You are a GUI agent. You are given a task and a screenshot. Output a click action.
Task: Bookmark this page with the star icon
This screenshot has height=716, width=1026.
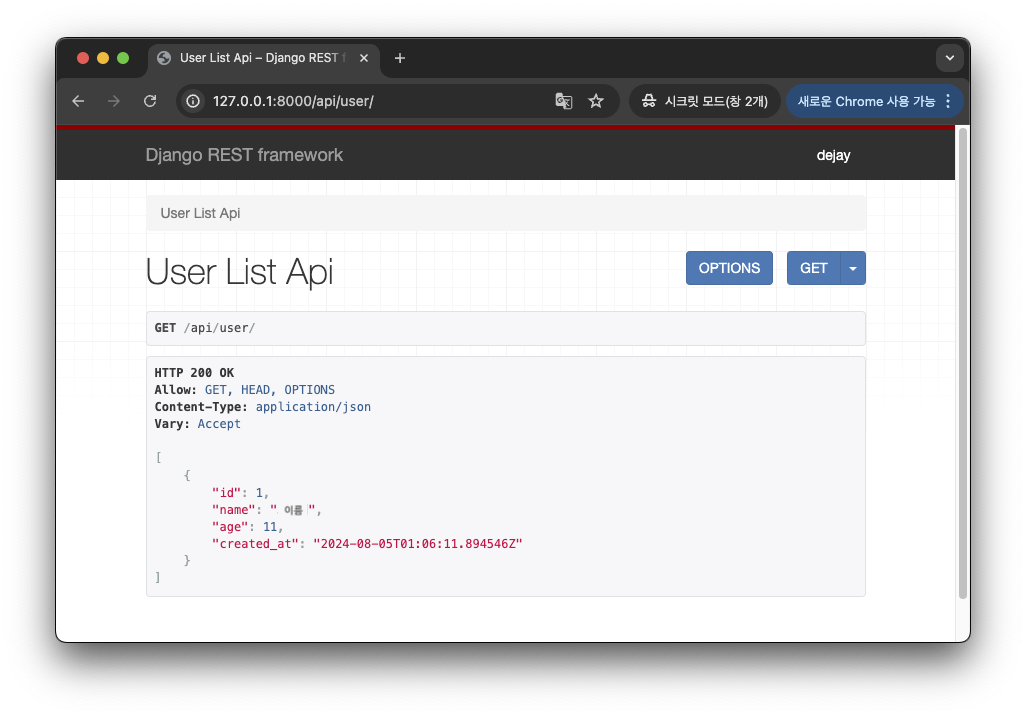coord(595,101)
